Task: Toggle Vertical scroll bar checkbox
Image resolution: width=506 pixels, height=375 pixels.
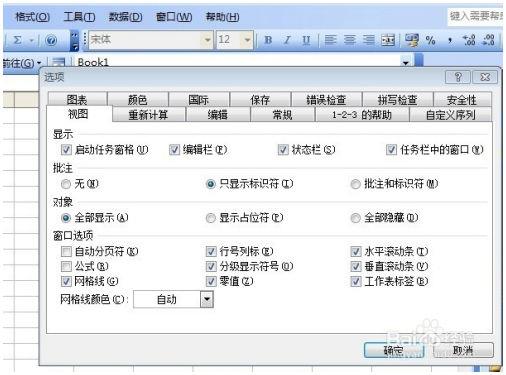Action: [x=356, y=266]
